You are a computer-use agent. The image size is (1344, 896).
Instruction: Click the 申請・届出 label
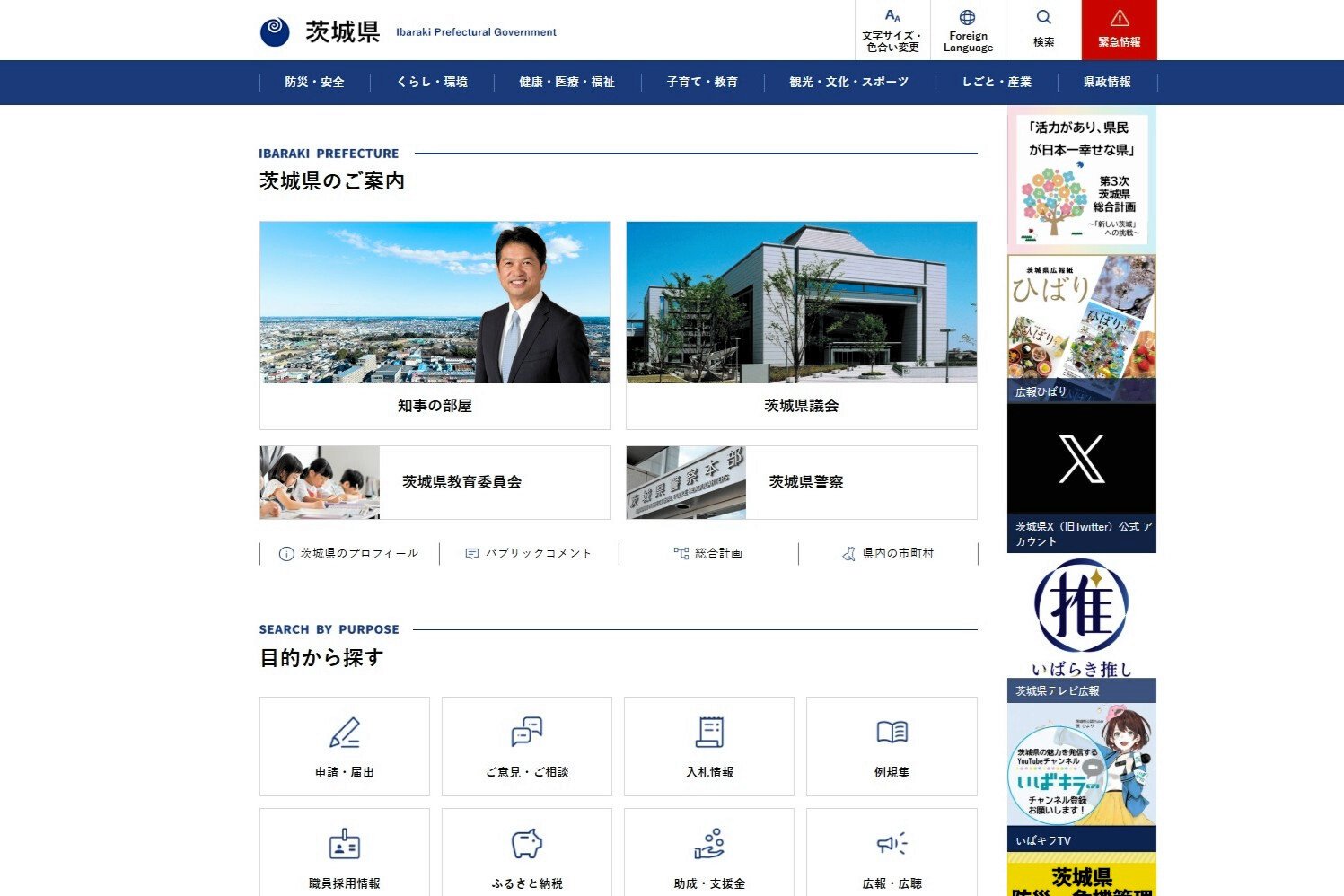coord(345,772)
